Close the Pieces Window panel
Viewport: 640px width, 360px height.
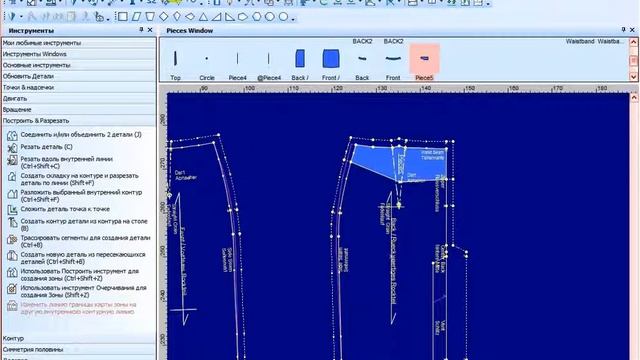(x=632, y=30)
